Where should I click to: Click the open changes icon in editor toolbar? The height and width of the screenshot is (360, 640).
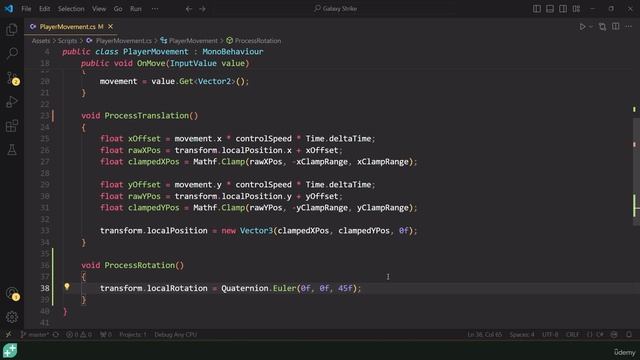pyautogui.click(x=602, y=27)
